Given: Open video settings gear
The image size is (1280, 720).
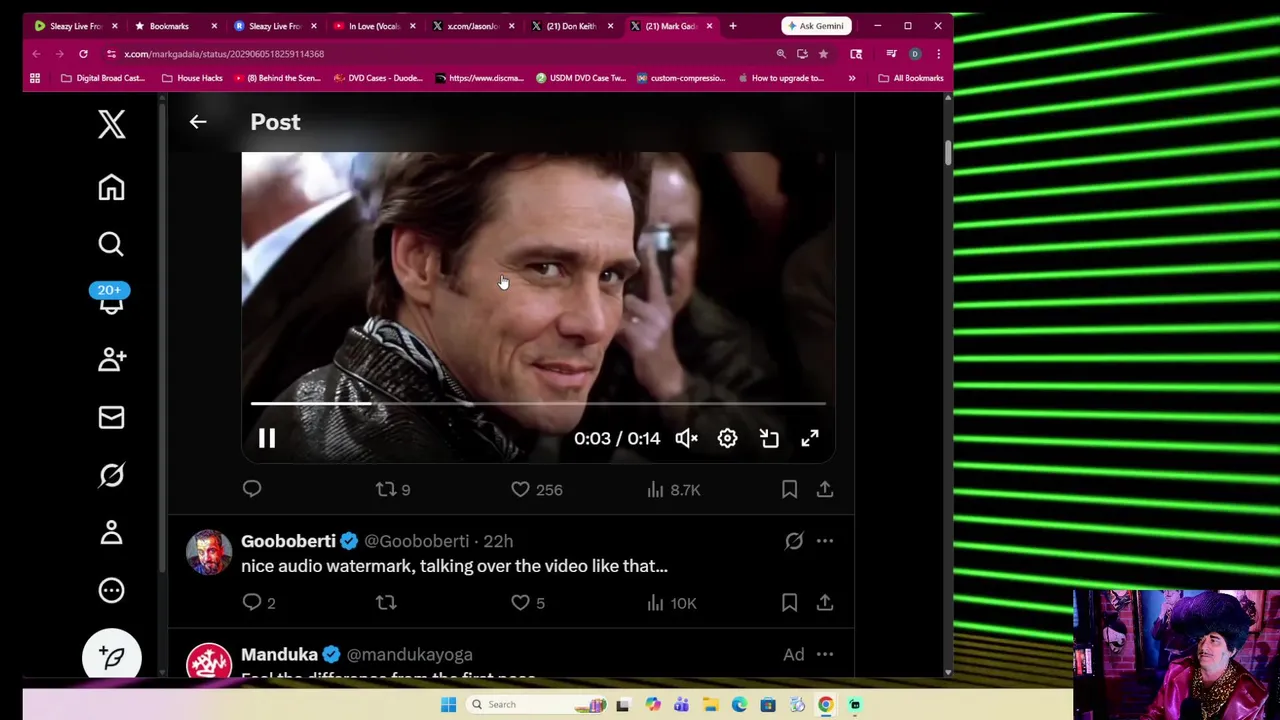Looking at the screenshot, I should pyautogui.click(x=727, y=438).
